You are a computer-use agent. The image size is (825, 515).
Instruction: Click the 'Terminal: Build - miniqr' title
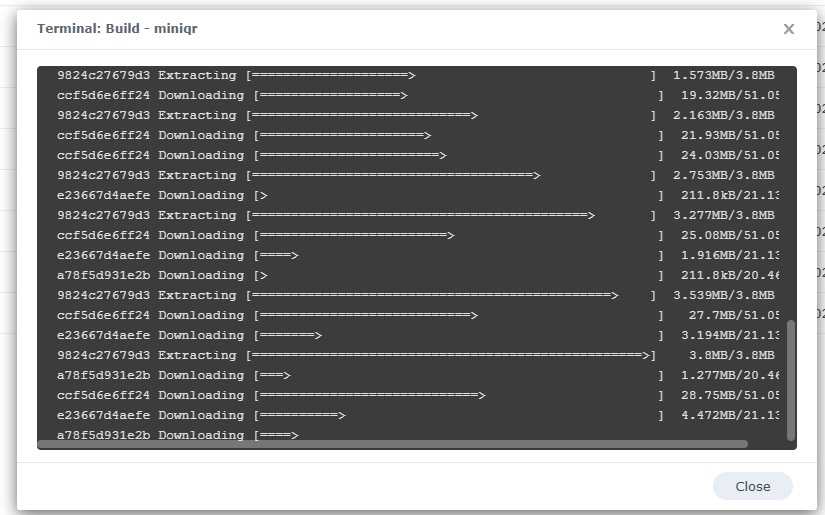117,28
